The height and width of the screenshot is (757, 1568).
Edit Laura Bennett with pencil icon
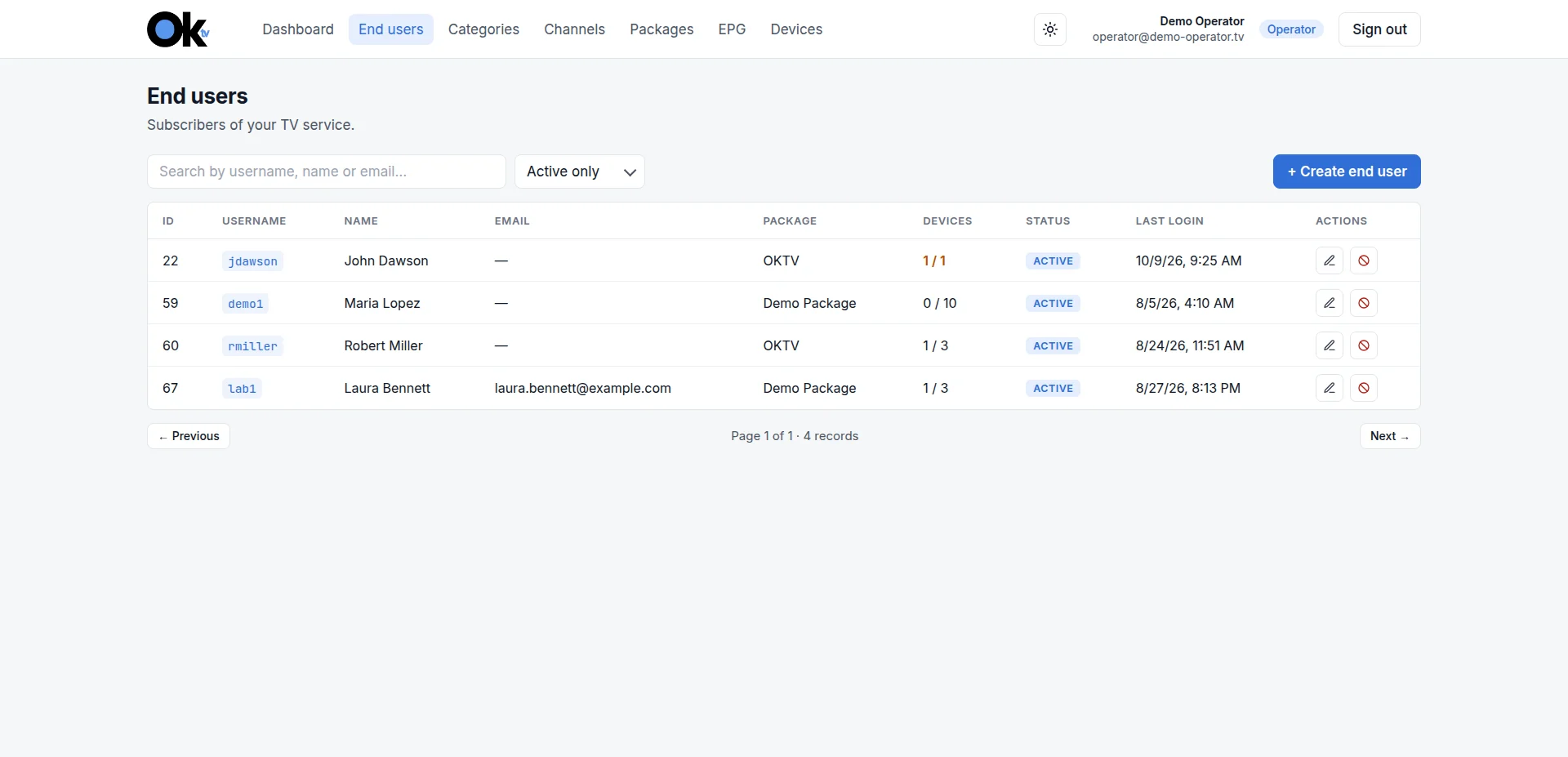point(1330,388)
